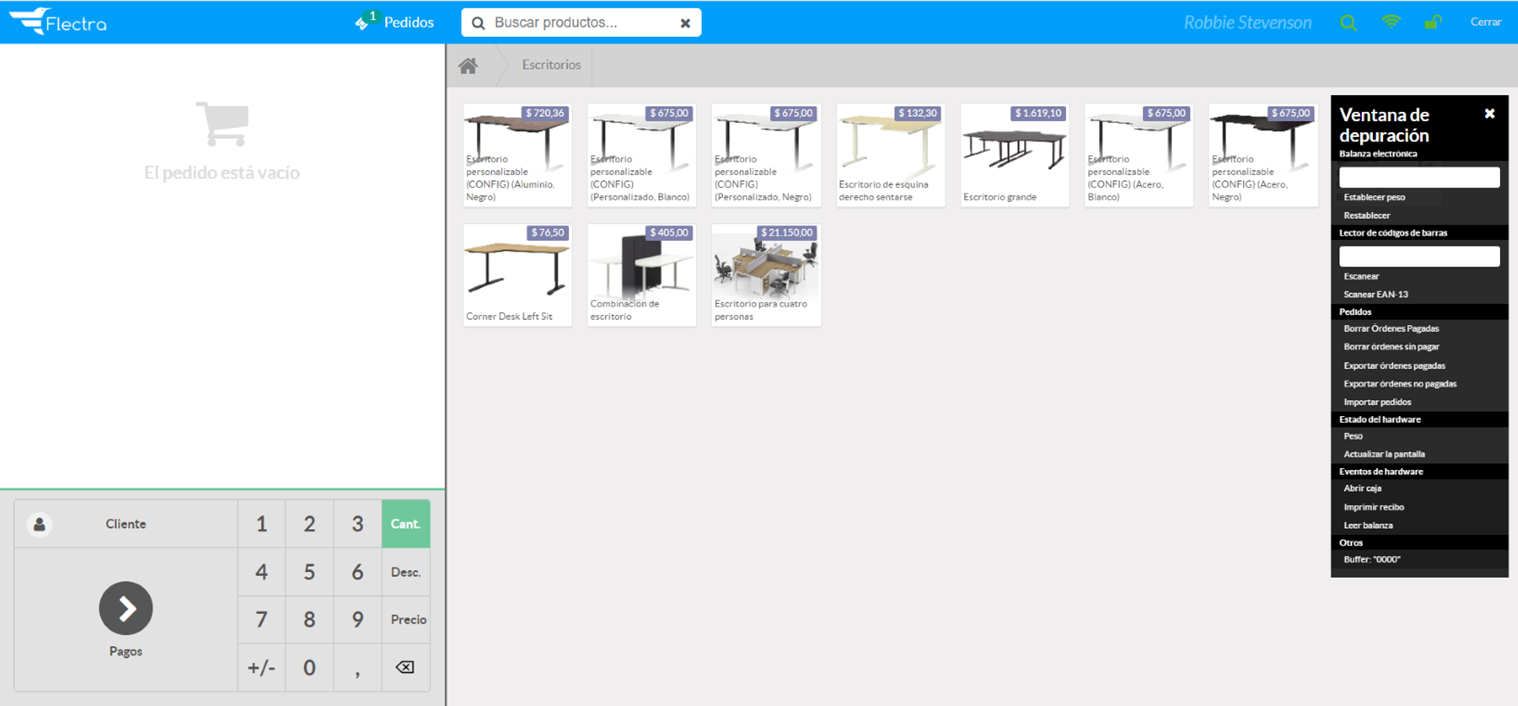This screenshot has width=1518, height=706.
Task: Switch numpad to Precio mode
Action: (x=408, y=620)
